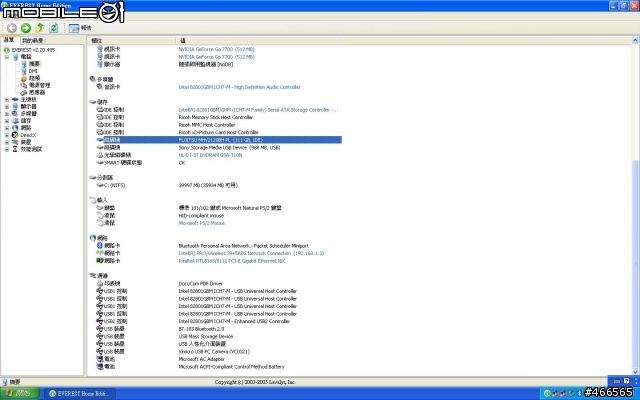Image resolution: width=640 pixels, height=400 pixels.
Task: Click the EVEREST Home Edition taskbar button
Action: click(80, 393)
